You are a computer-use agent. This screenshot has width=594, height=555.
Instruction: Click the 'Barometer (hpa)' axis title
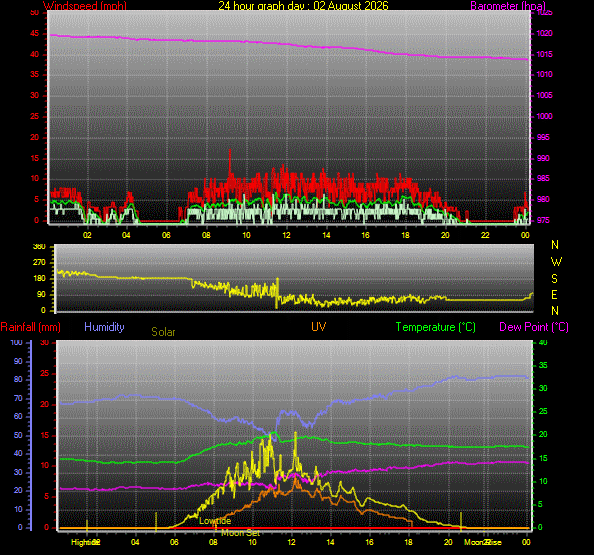coord(508,6)
